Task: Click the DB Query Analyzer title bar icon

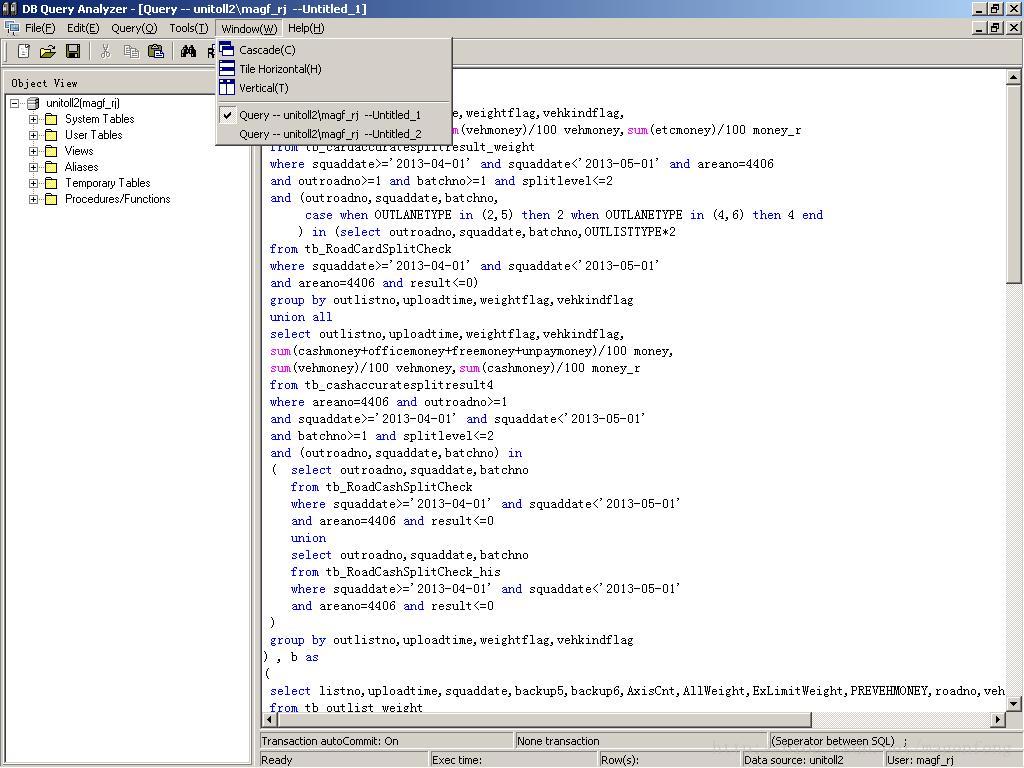Action: click(x=10, y=8)
